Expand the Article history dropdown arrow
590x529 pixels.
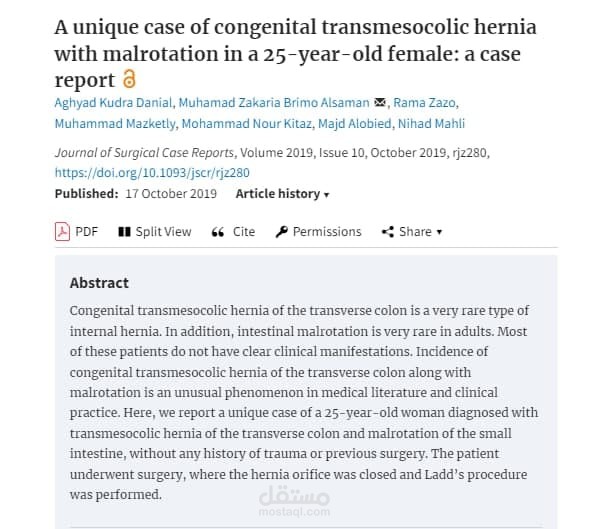[327, 195]
